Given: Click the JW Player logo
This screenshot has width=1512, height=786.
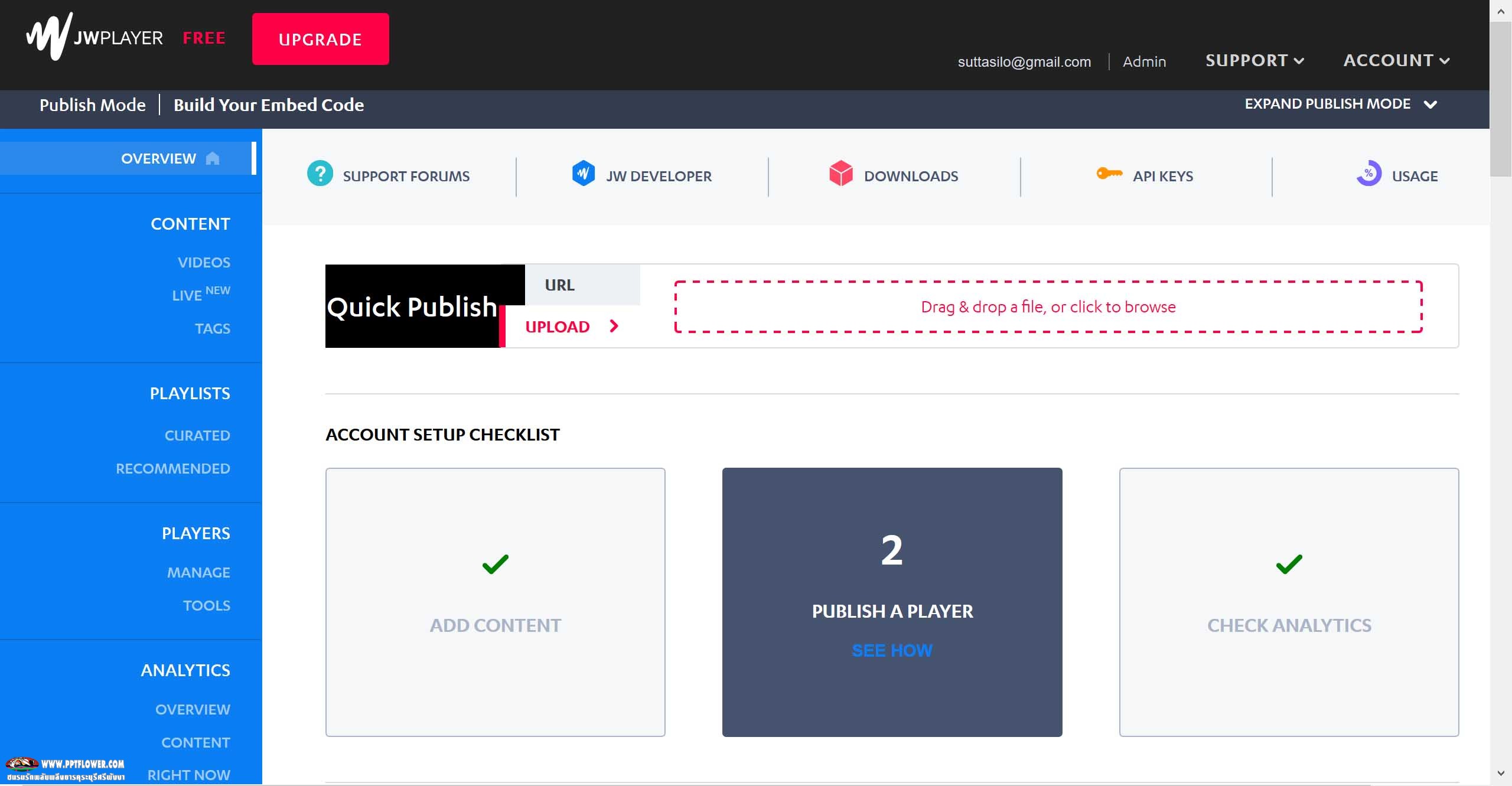Looking at the screenshot, I should point(94,37).
